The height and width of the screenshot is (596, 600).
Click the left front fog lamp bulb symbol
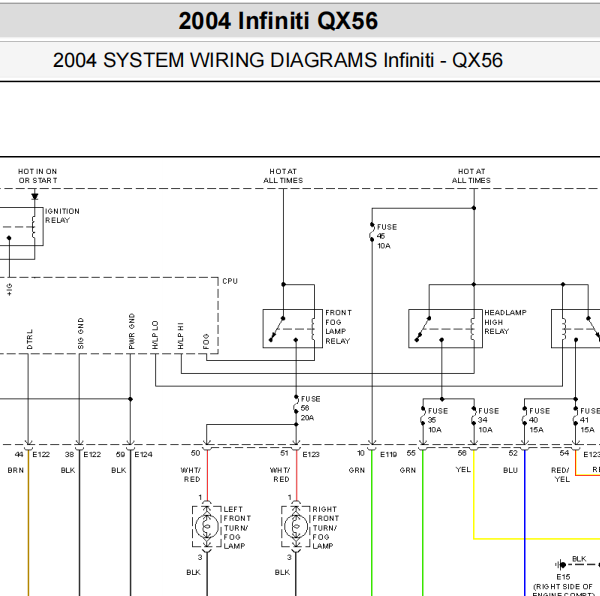tap(207, 527)
